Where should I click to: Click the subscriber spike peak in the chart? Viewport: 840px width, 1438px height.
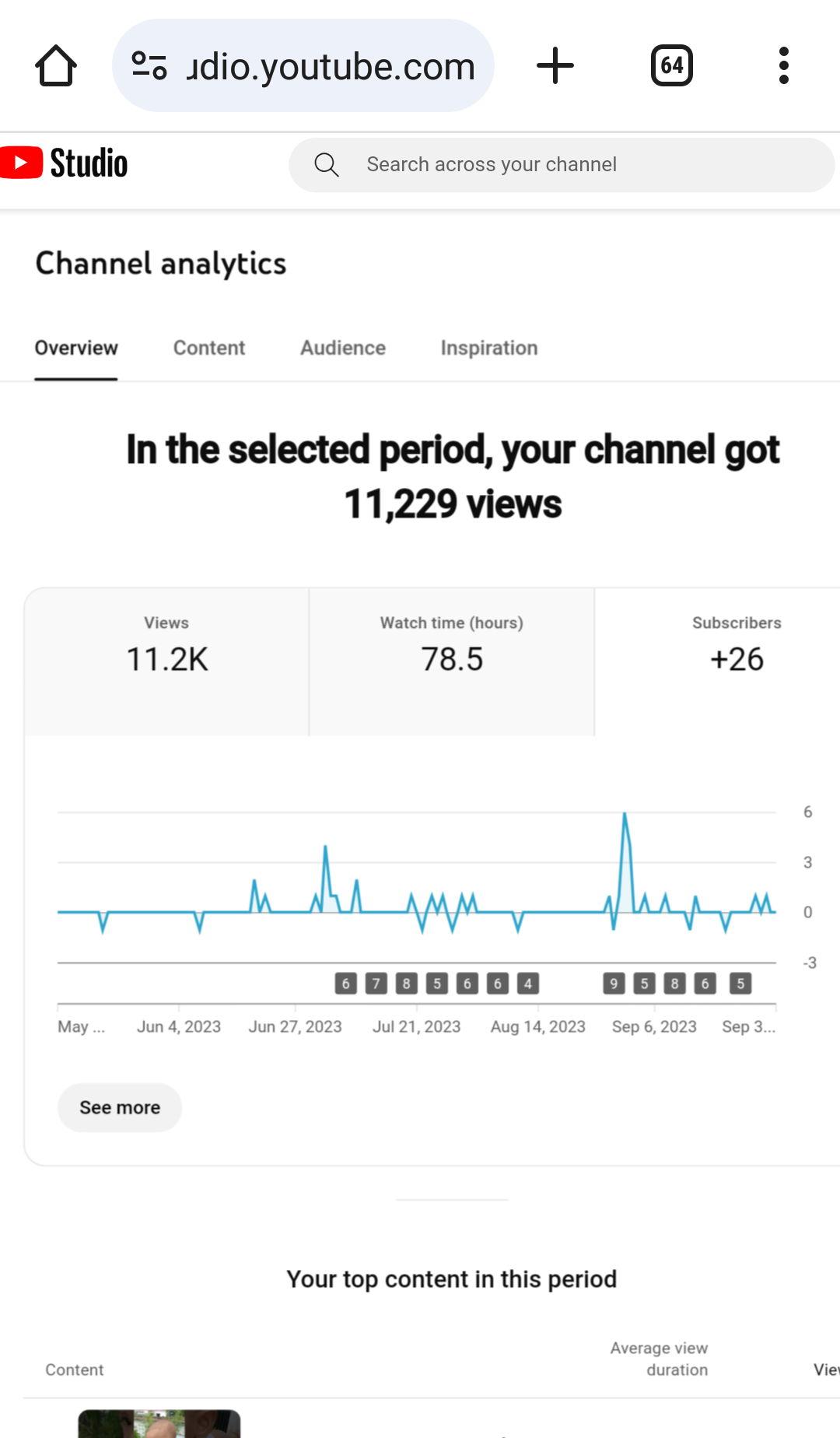tap(625, 813)
